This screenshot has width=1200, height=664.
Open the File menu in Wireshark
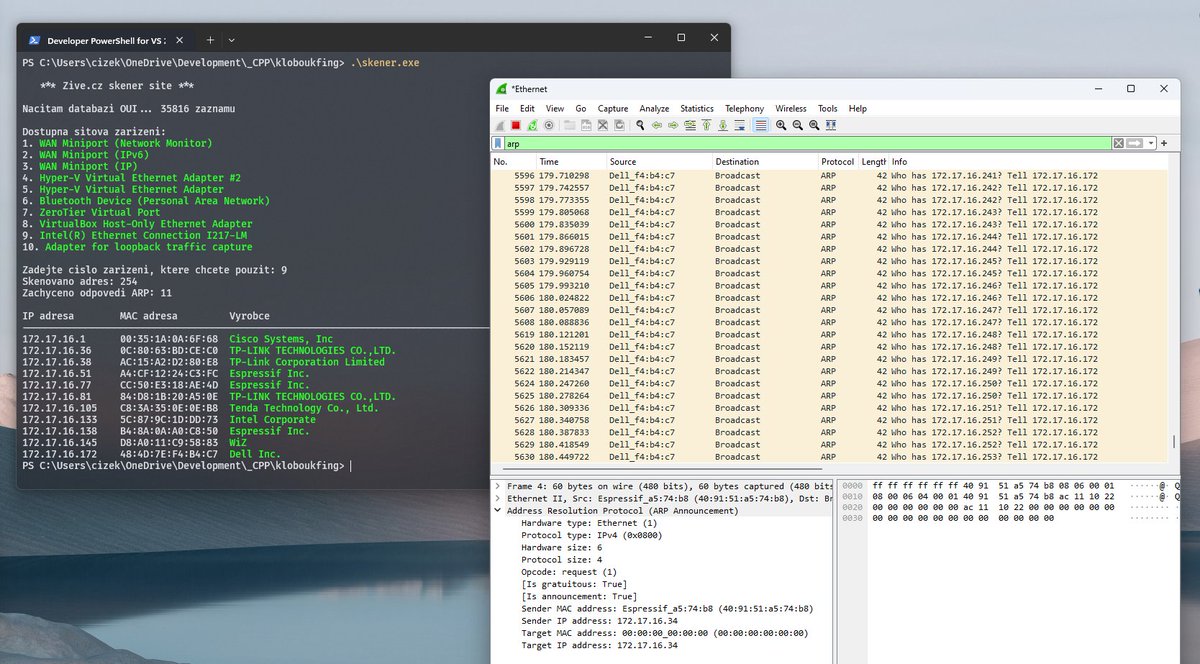[x=502, y=108]
